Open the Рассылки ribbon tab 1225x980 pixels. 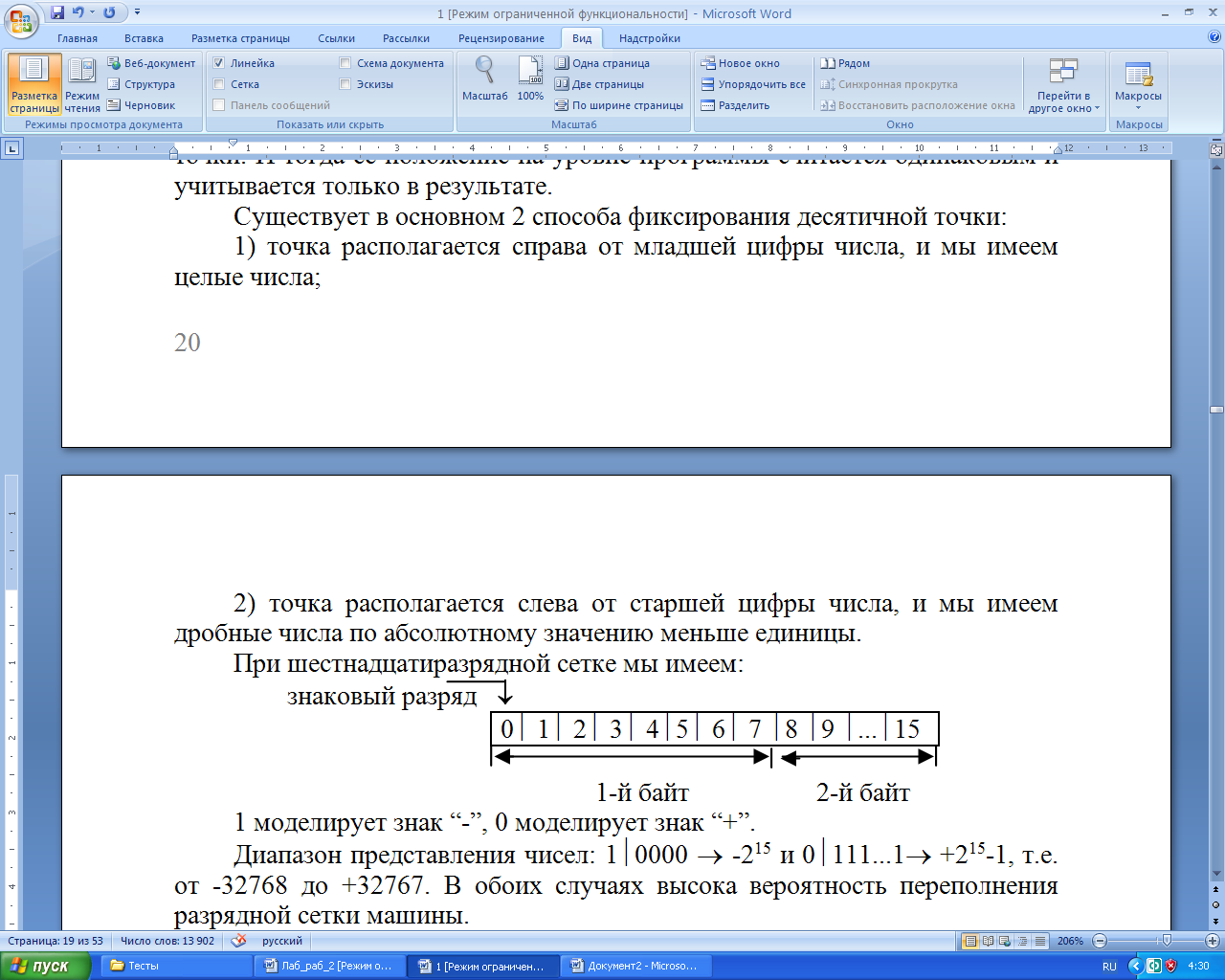(406, 38)
